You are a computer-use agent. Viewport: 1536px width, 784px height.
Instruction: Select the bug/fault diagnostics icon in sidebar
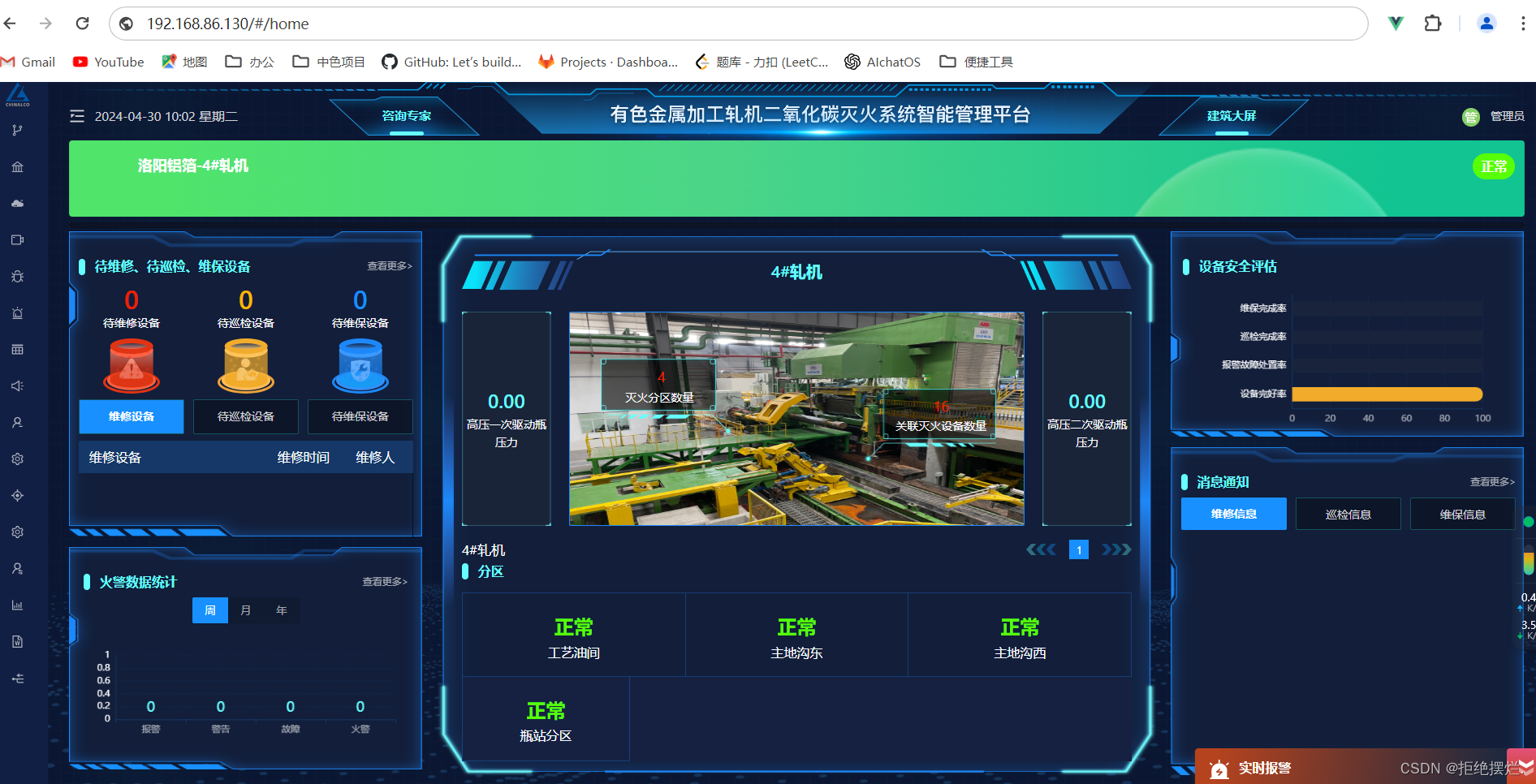tap(17, 276)
